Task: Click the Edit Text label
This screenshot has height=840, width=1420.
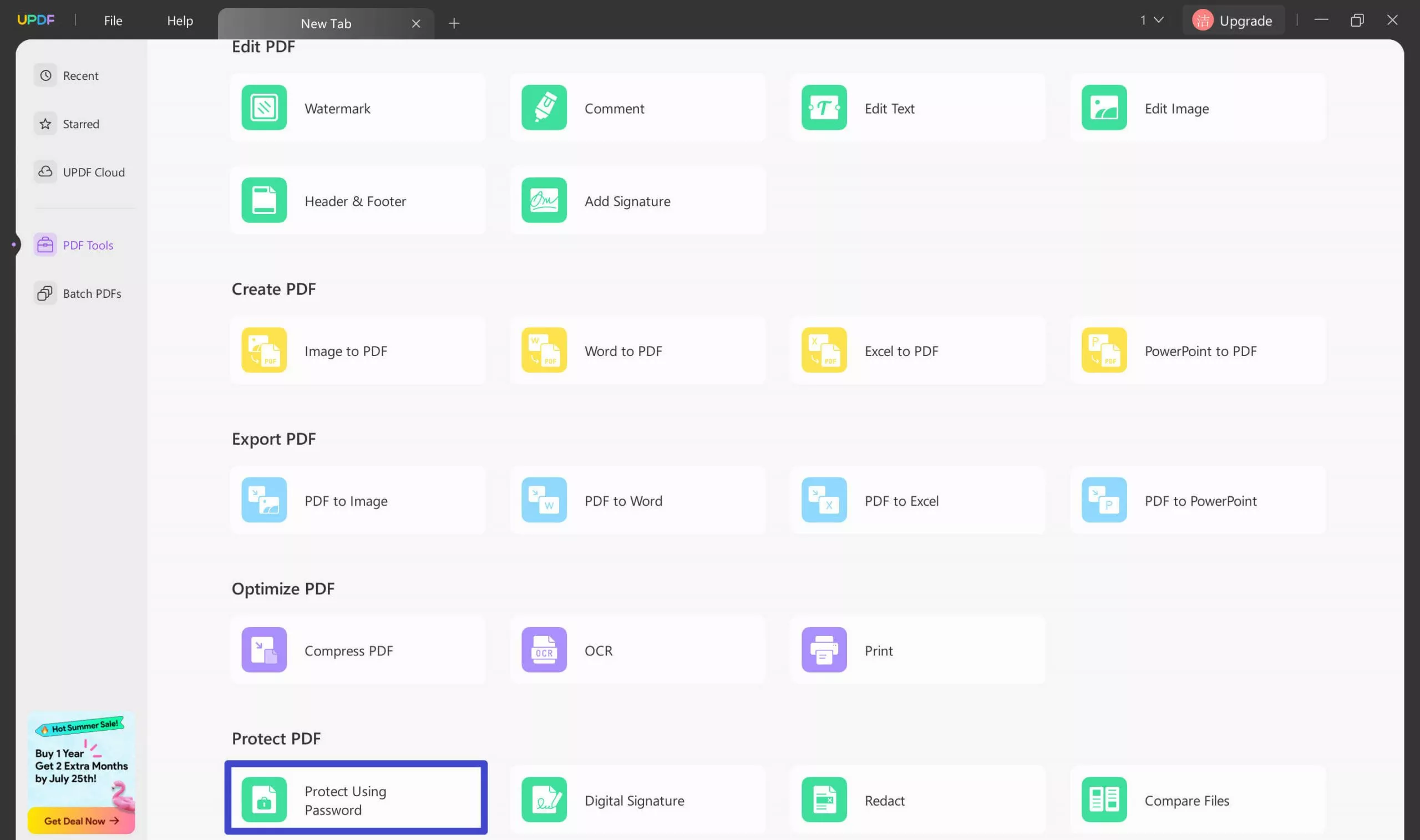Action: [x=890, y=109]
